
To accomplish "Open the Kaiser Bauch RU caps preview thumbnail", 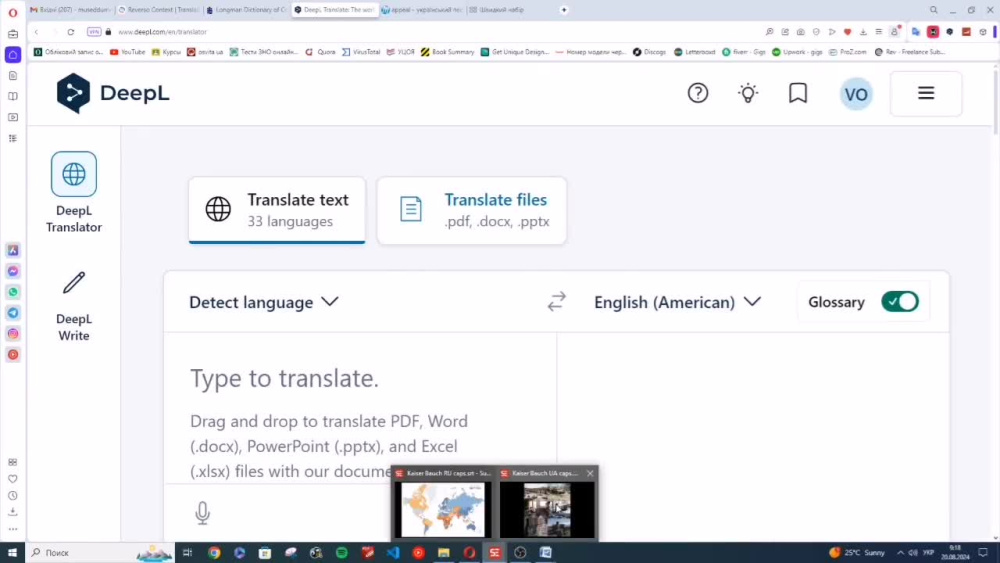I will click(x=443, y=509).
